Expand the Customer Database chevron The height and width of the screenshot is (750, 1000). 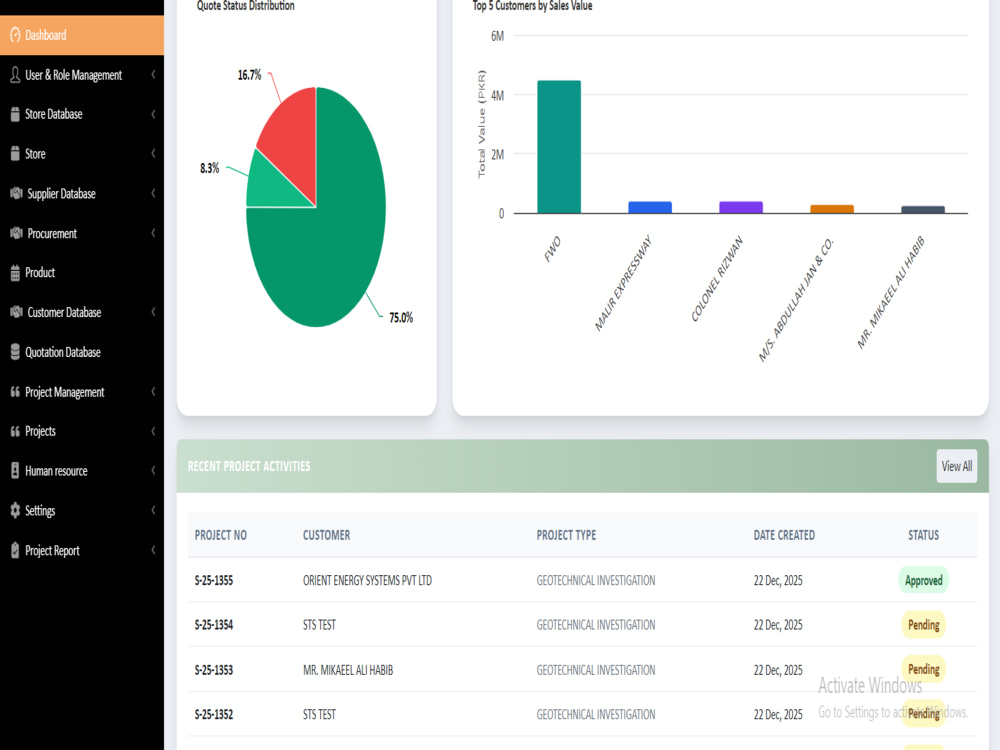153,312
